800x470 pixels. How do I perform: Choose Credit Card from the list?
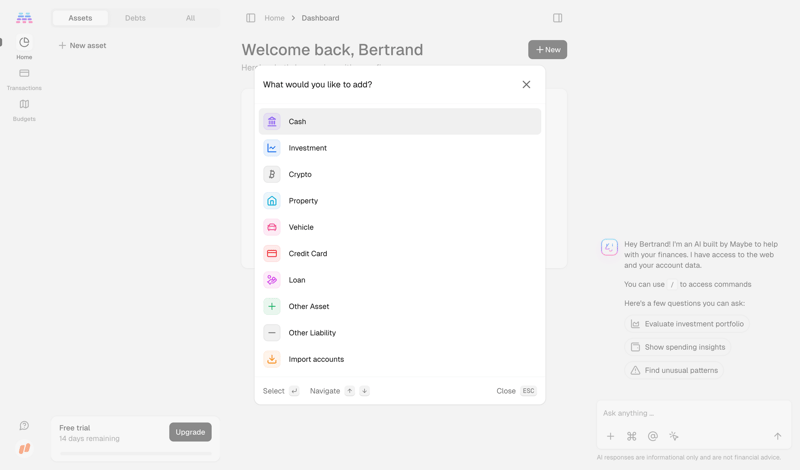pos(399,254)
